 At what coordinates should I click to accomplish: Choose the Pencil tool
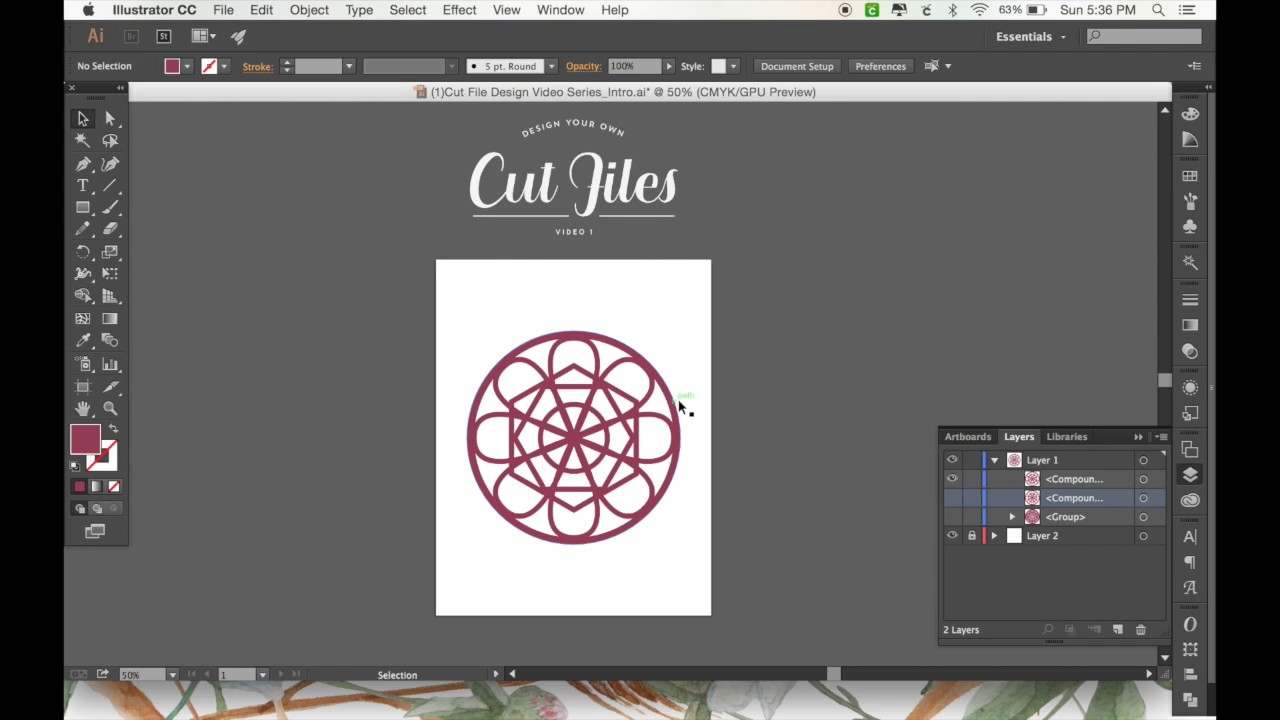[x=83, y=230]
